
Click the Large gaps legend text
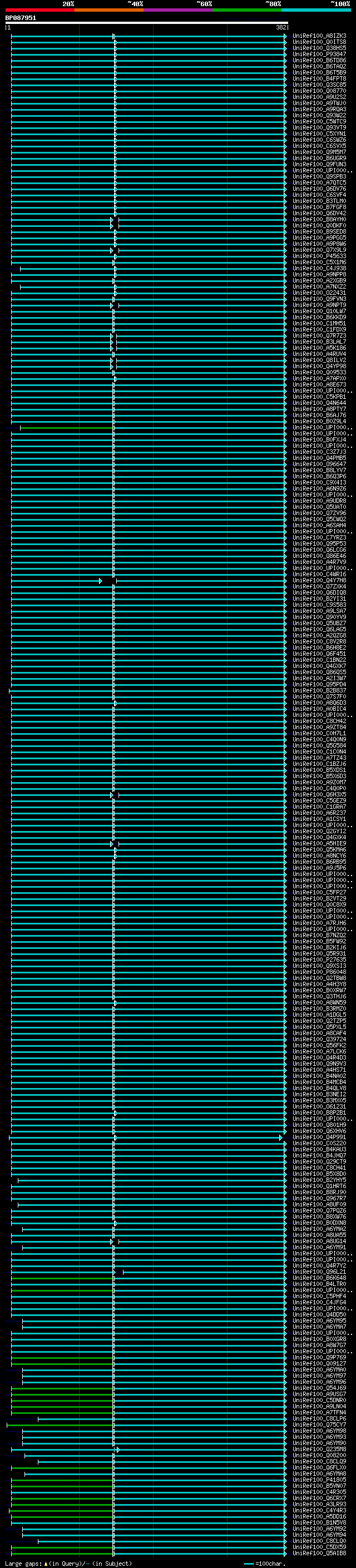(68, 1563)
